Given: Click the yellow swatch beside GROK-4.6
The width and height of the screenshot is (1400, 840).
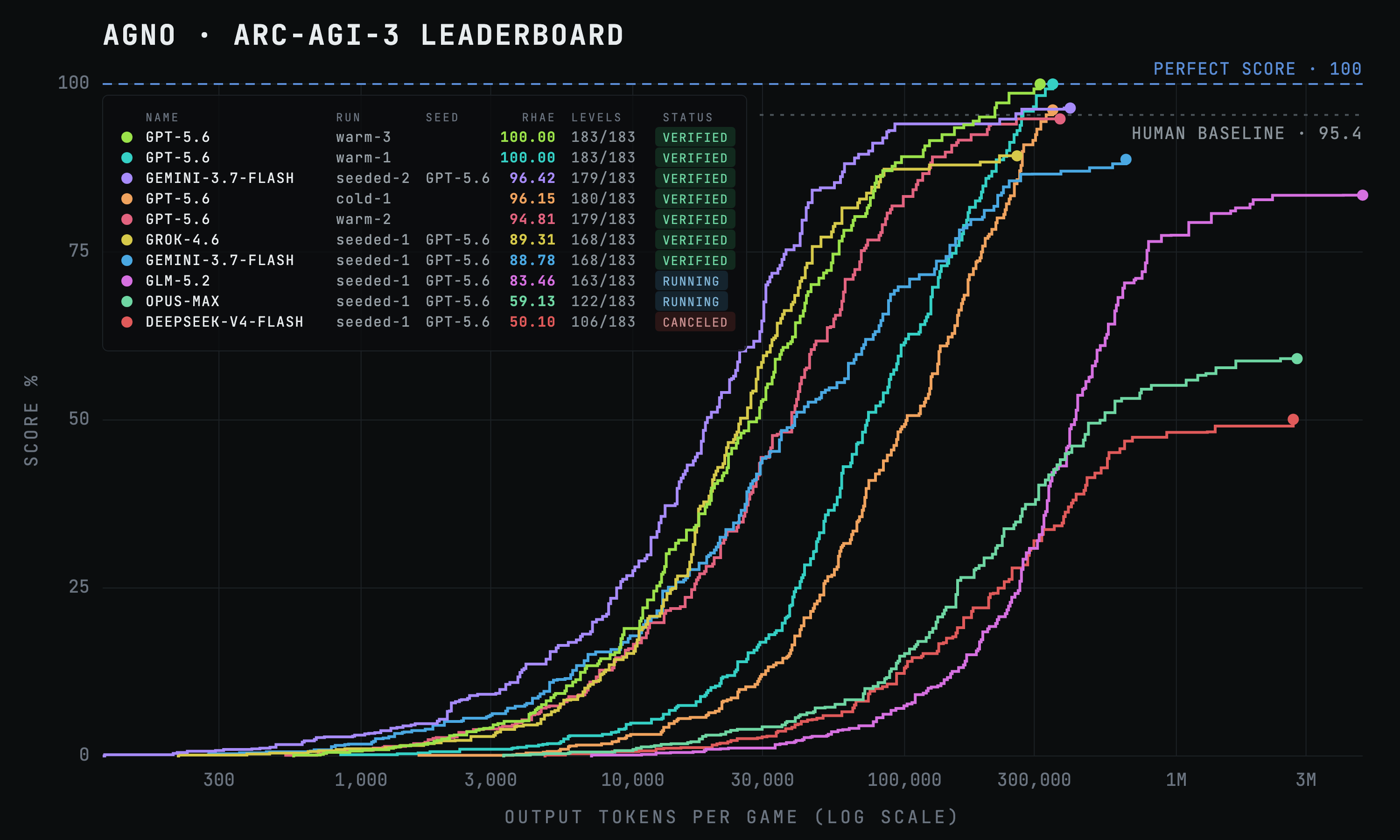Looking at the screenshot, I should click(x=127, y=240).
